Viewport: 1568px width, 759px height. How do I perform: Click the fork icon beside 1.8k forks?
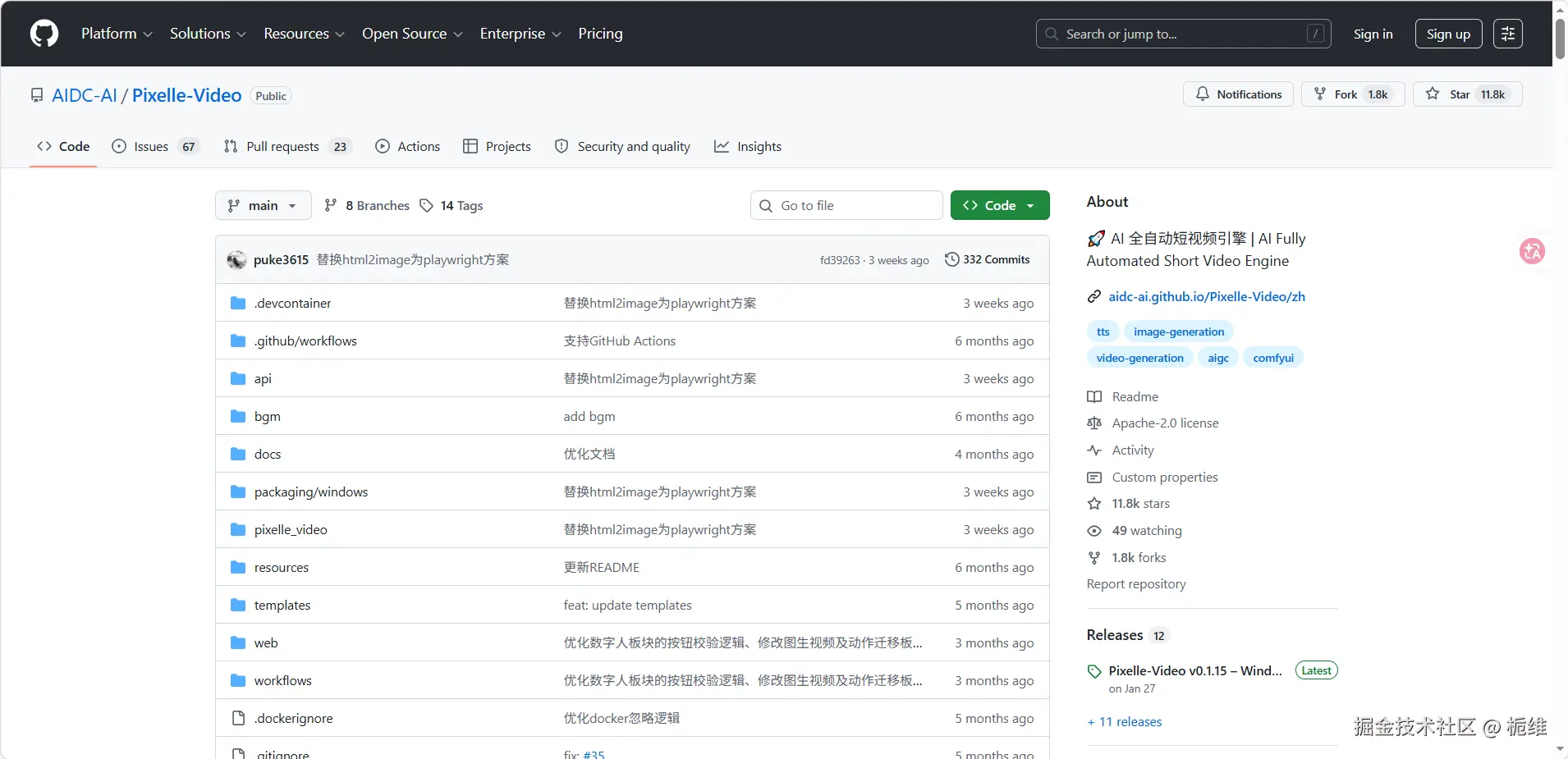(x=1094, y=558)
